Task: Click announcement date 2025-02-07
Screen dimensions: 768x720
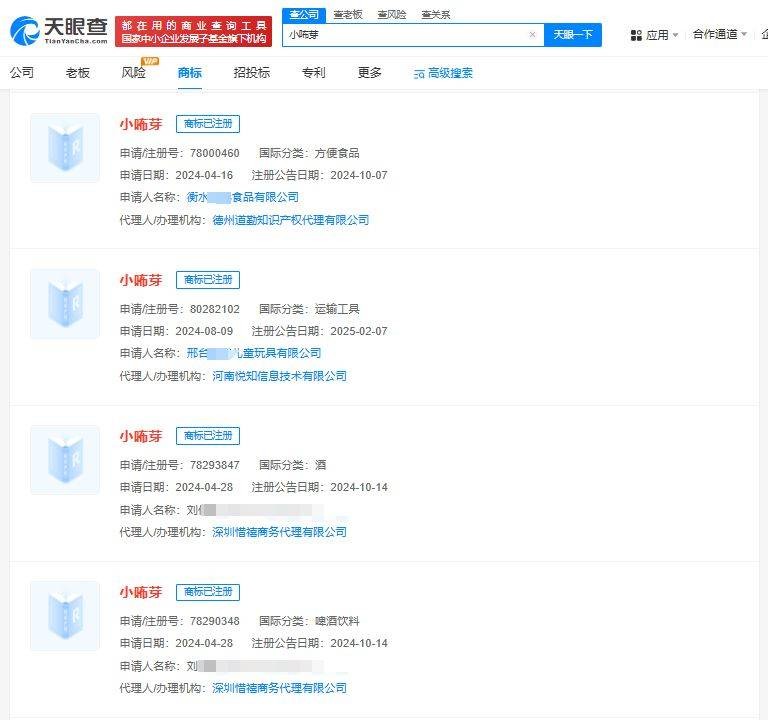Action: point(359,331)
